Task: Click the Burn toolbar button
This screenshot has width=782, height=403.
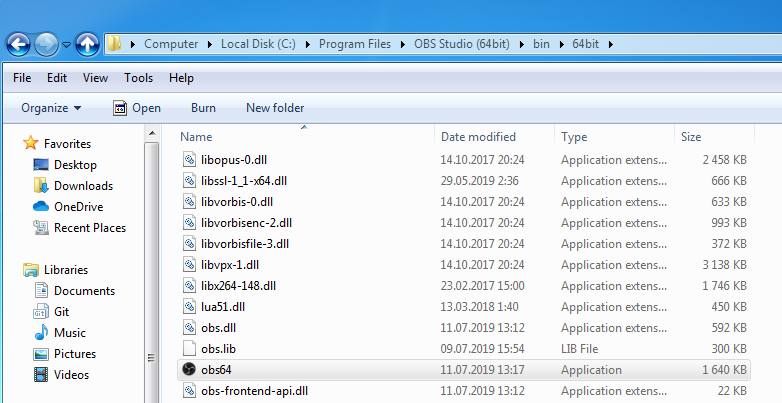Action: pyautogui.click(x=203, y=108)
